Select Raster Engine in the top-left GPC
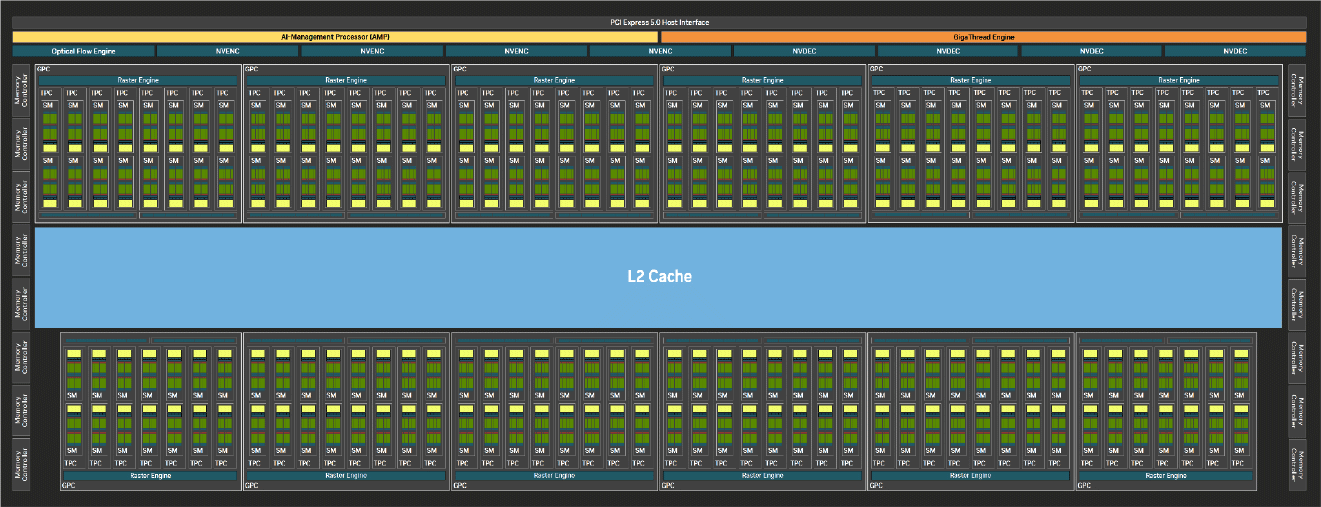The width and height of the screenshot is (1321, 507). tap(138, 80)
